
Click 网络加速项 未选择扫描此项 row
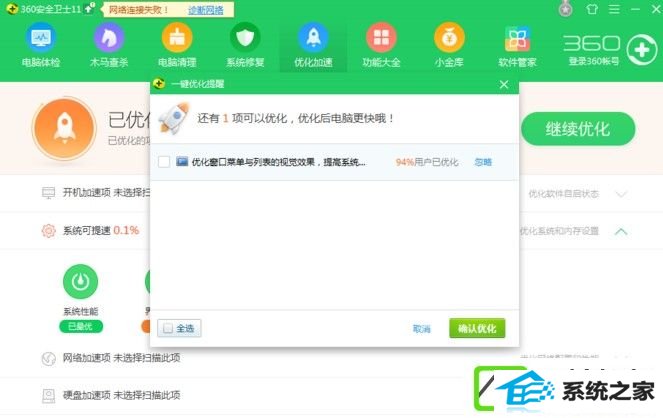click(x=121, y=358)
